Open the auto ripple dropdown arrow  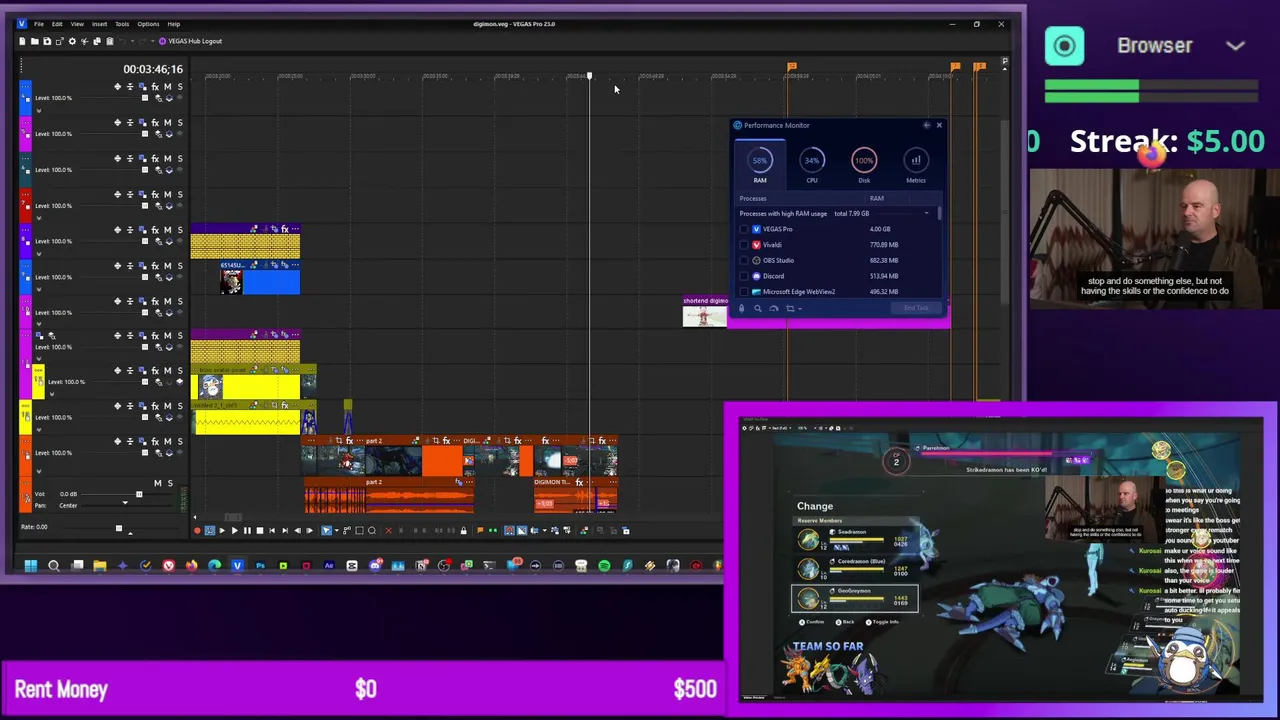pyautogui.click(x=544, y=530)
